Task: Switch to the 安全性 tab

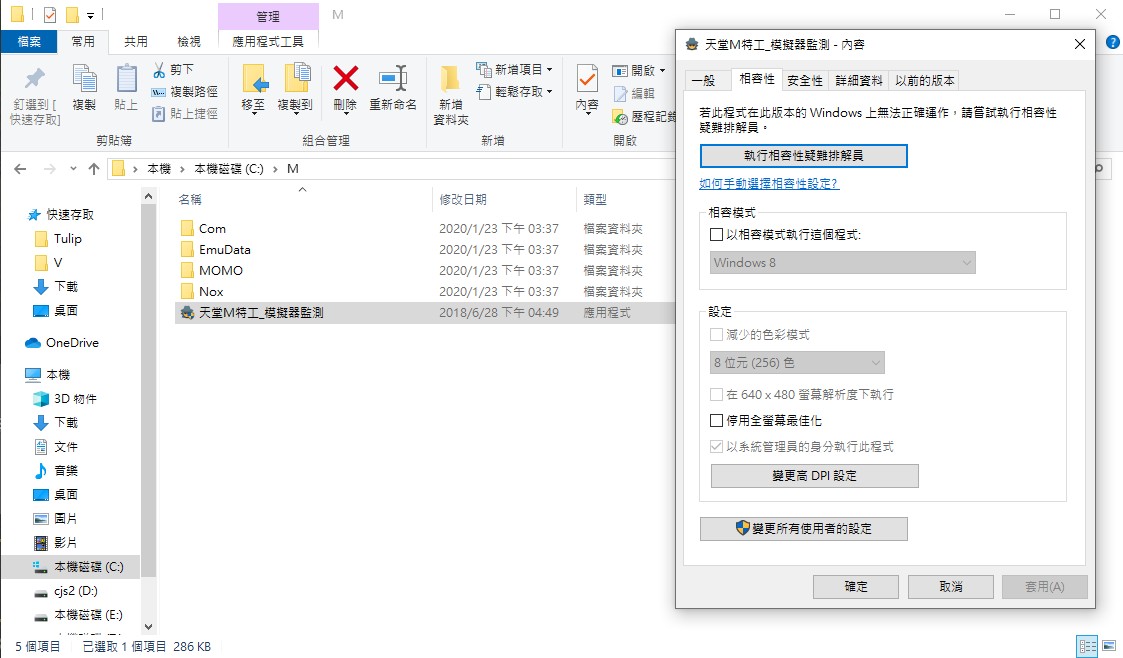Action: point(805,81)
